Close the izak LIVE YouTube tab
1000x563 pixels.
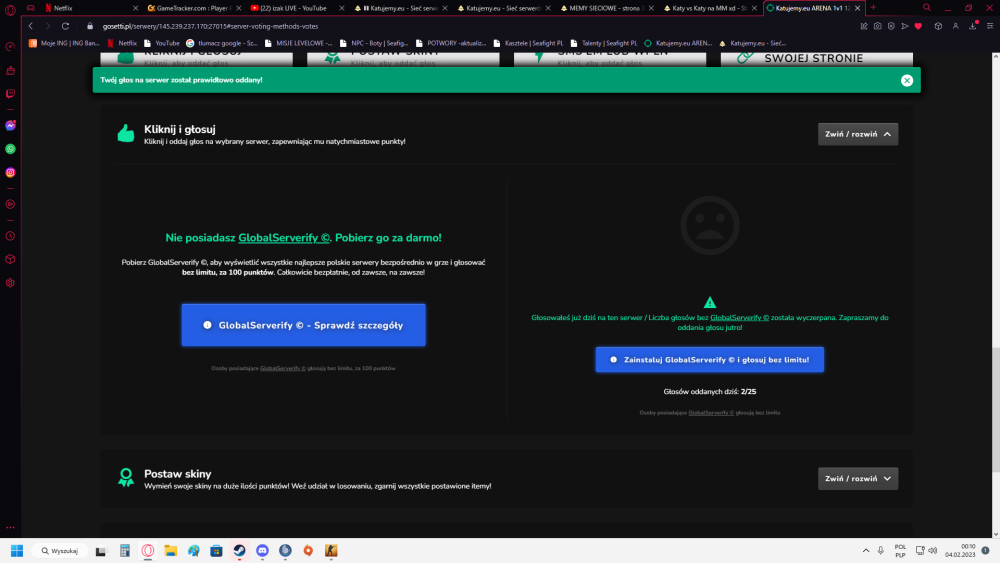(342, 8)
